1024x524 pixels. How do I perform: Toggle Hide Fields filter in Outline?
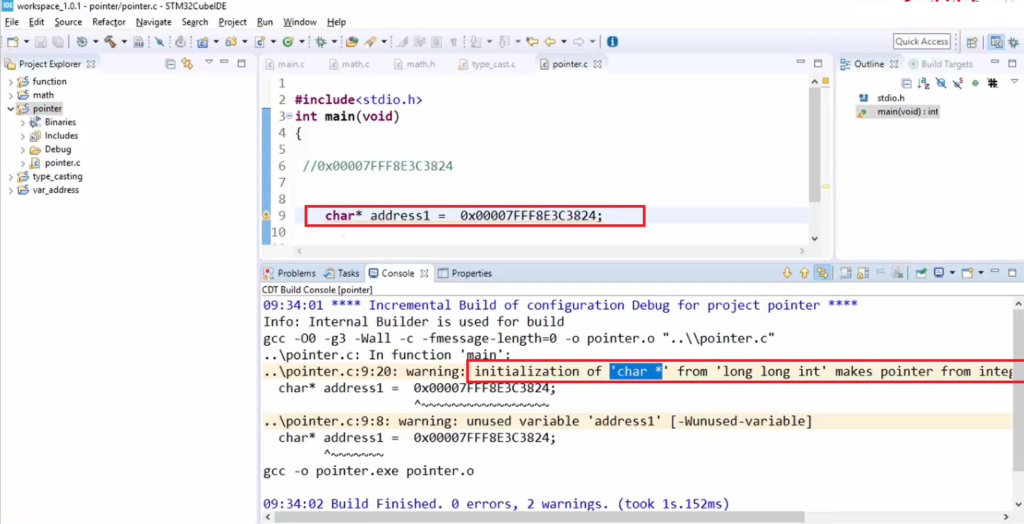tap(941, 83)
